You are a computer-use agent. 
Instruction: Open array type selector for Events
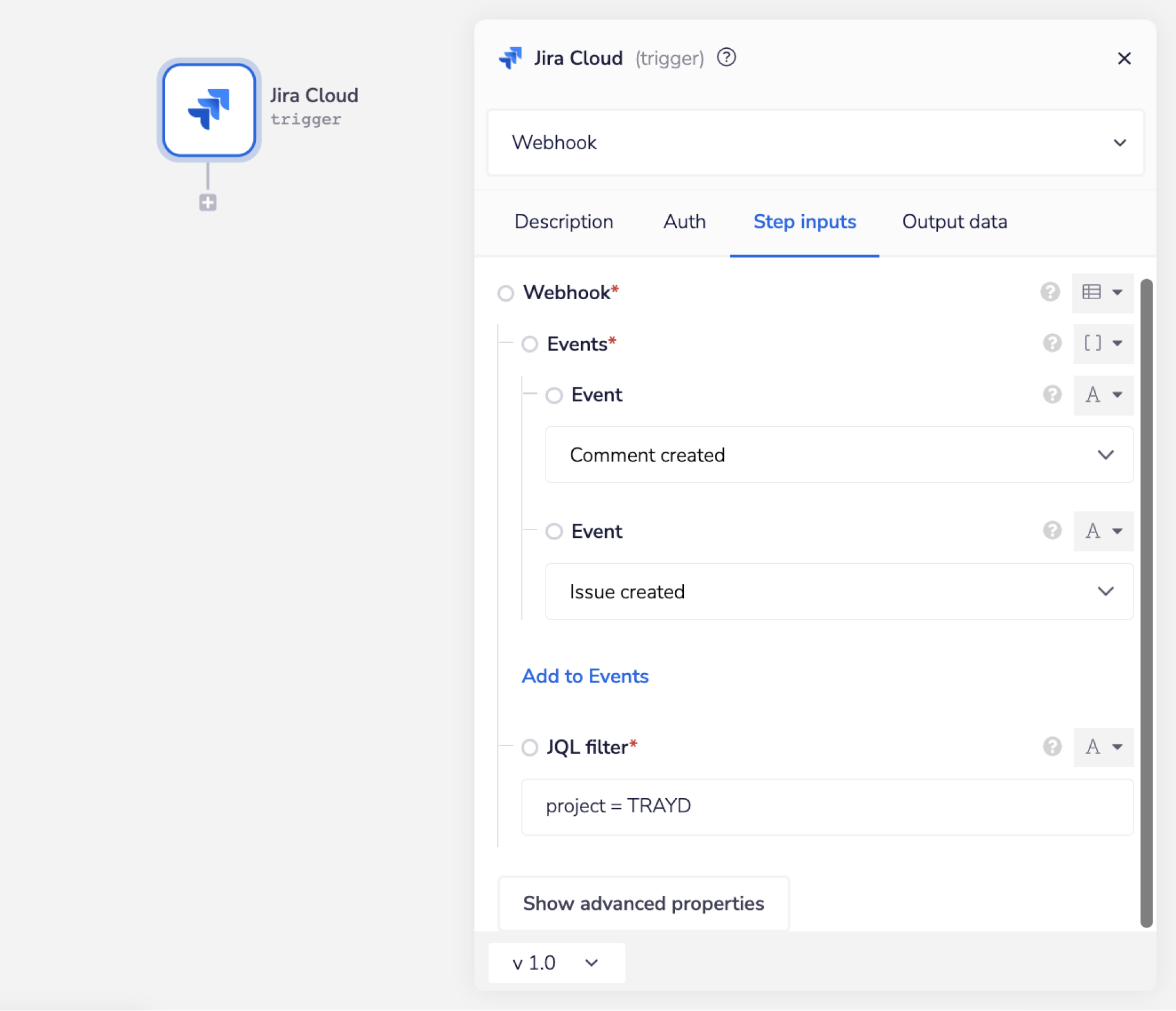click(x=1102, y=343)
